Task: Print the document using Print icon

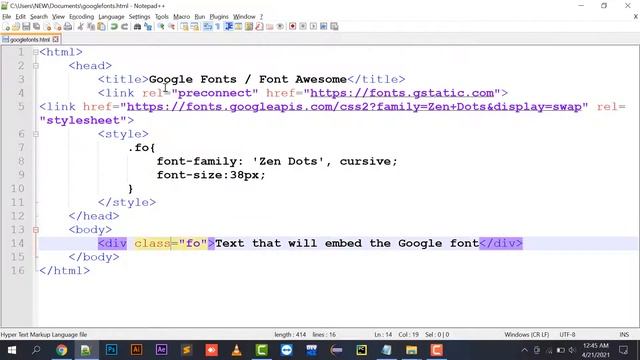Action: coord(68,27)
